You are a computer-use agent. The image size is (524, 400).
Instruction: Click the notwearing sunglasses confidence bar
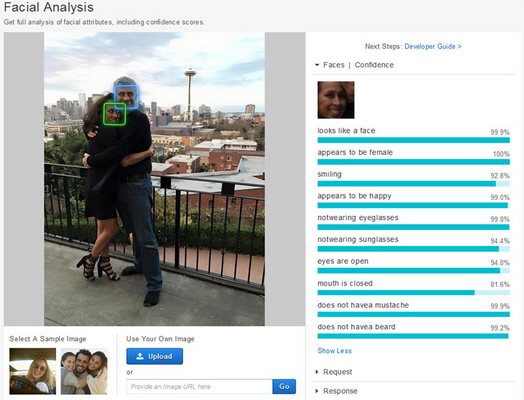pos(413,249)
